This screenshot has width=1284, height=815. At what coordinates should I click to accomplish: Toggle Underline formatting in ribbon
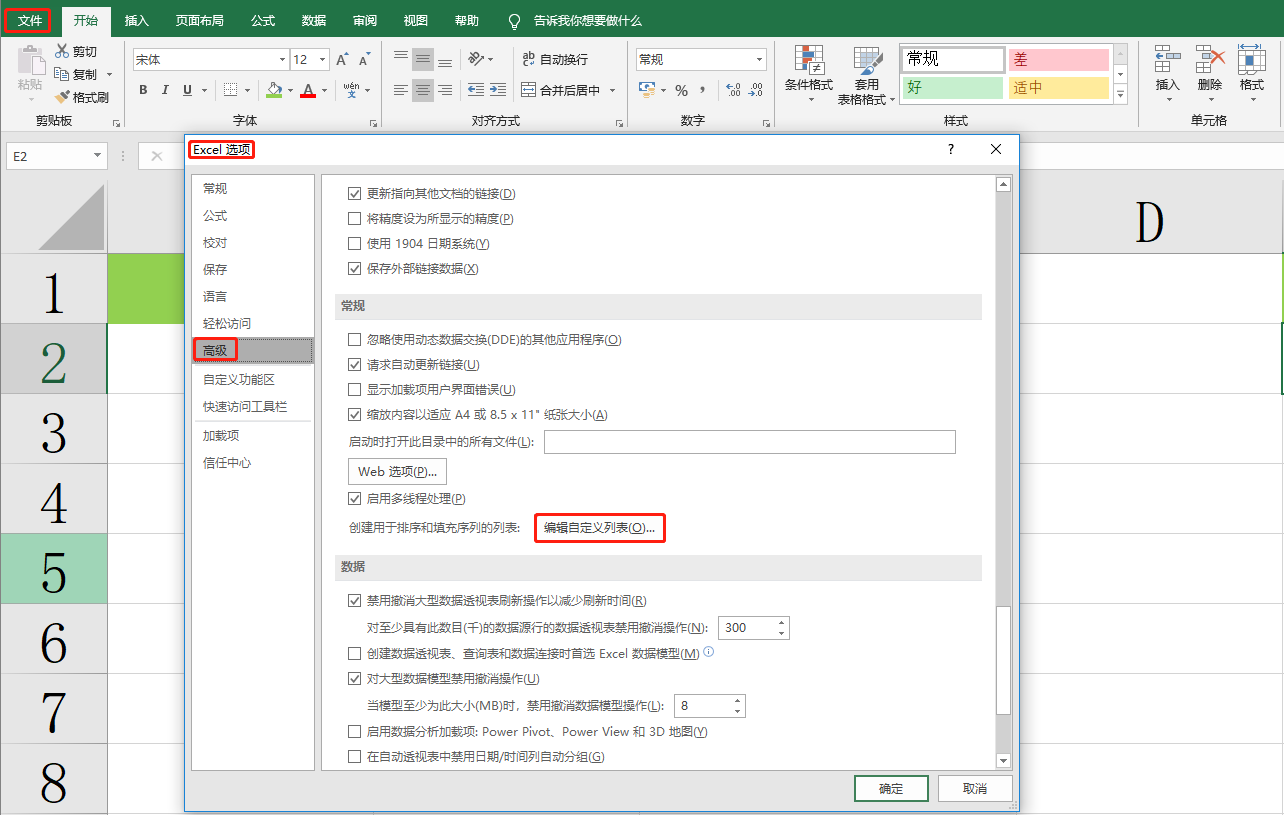(188, 91)
